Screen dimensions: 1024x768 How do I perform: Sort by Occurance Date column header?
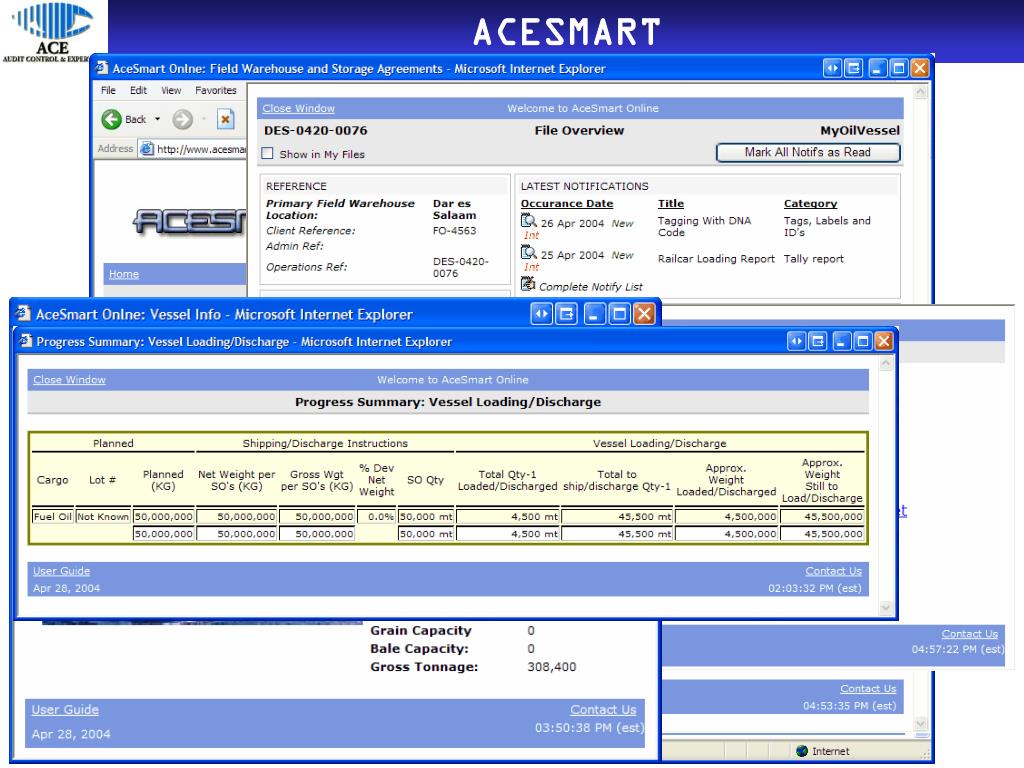point(567,204)
